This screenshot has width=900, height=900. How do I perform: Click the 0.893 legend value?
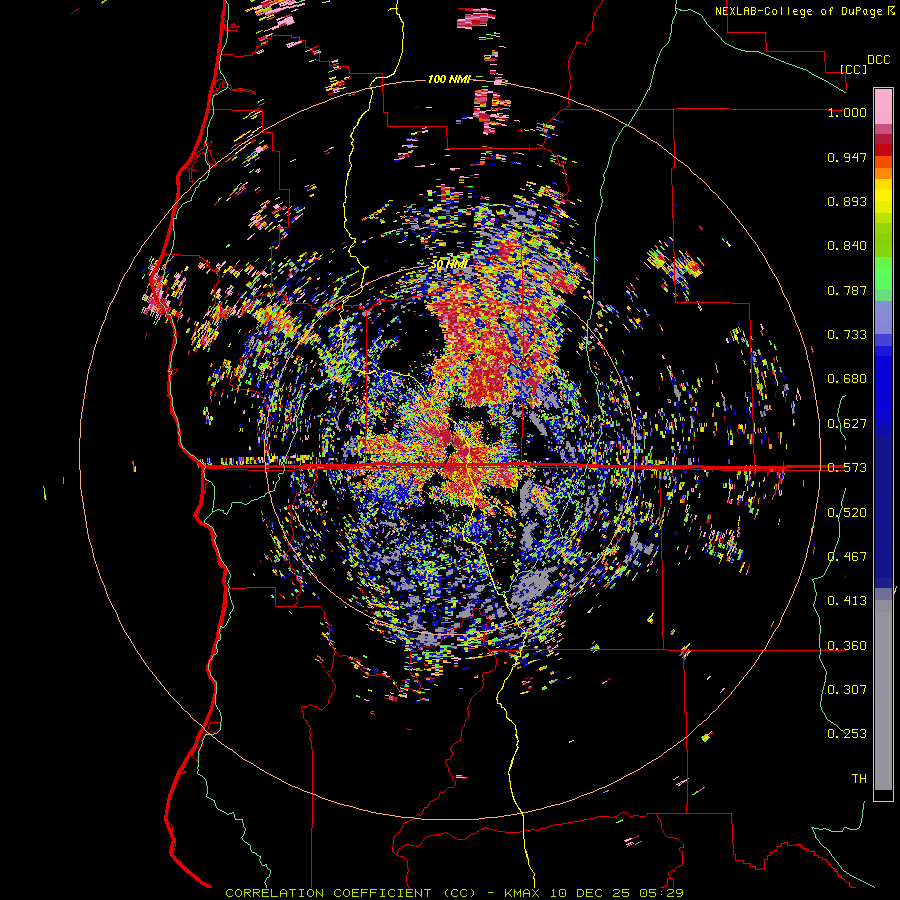pyautogui.click(x=847, y=201)
